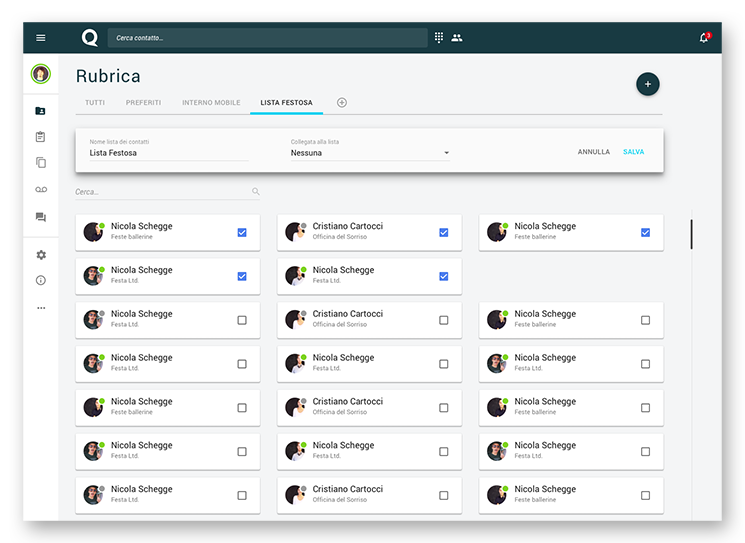Check last-row Cristiano Cartocci checkbox
The width and height of the screenshot is (745, 543).
coord(443,495)
